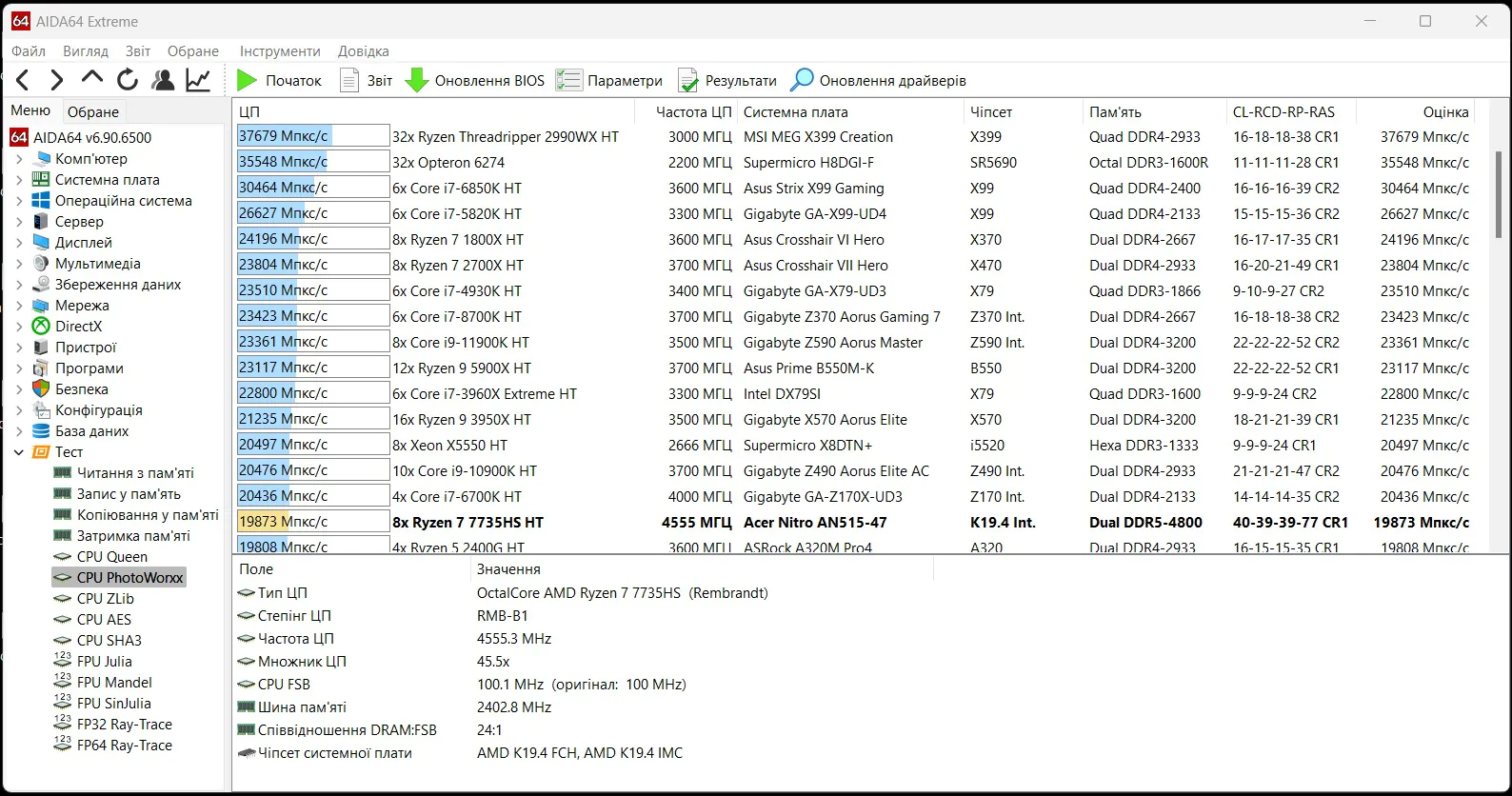Sort by the Пам'ять column header
Screen dimensions: 1512x796
point(1154,111)
